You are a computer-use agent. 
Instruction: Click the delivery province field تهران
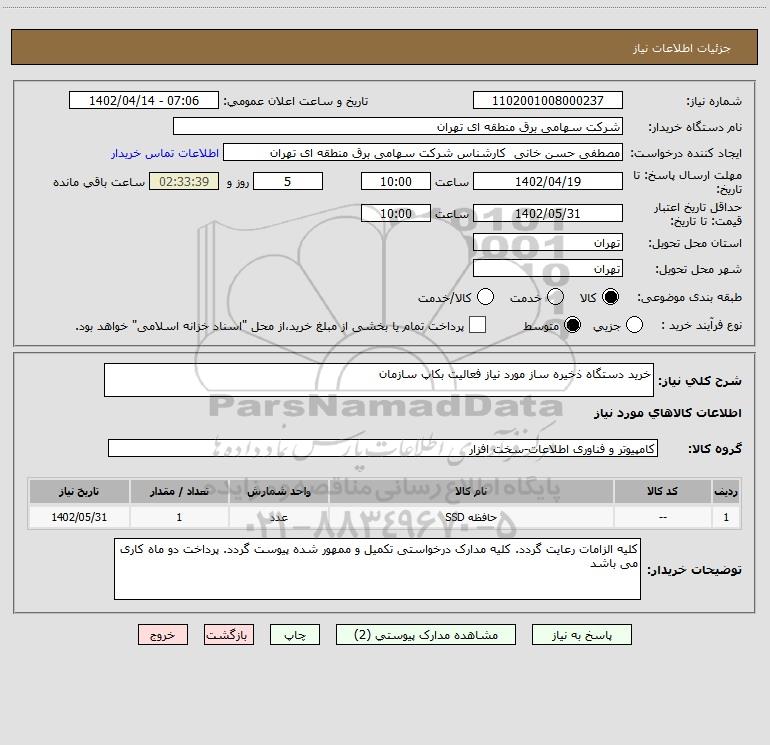click(548, 243)
